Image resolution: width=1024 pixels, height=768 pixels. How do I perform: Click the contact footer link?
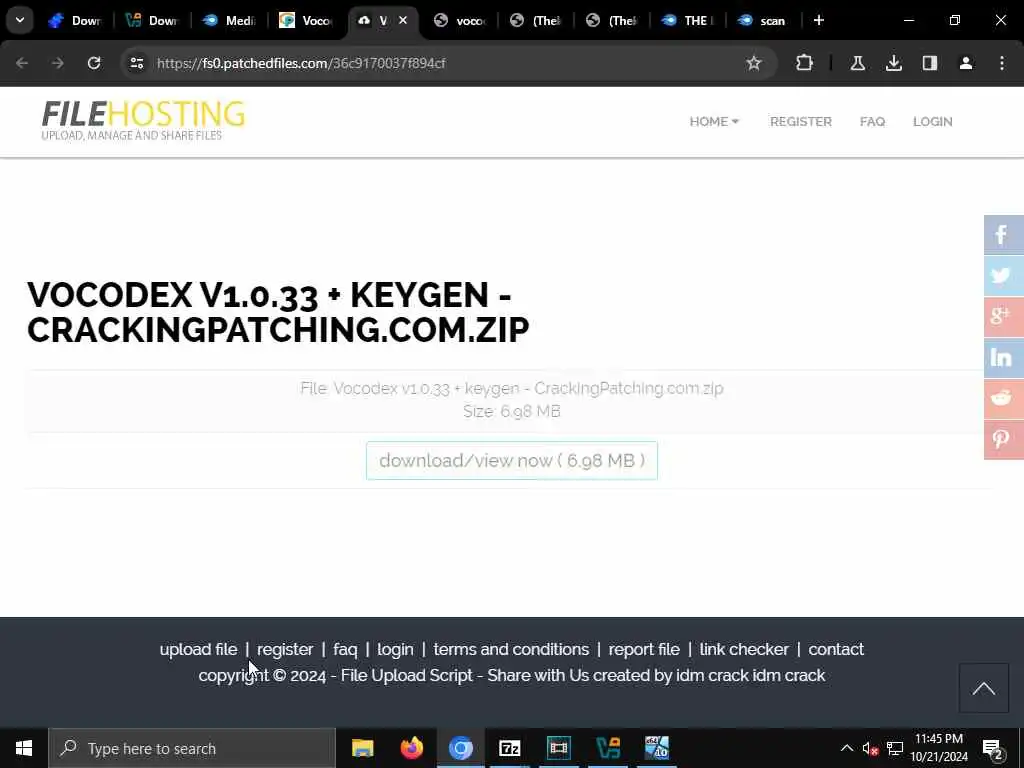pos(836,649)
